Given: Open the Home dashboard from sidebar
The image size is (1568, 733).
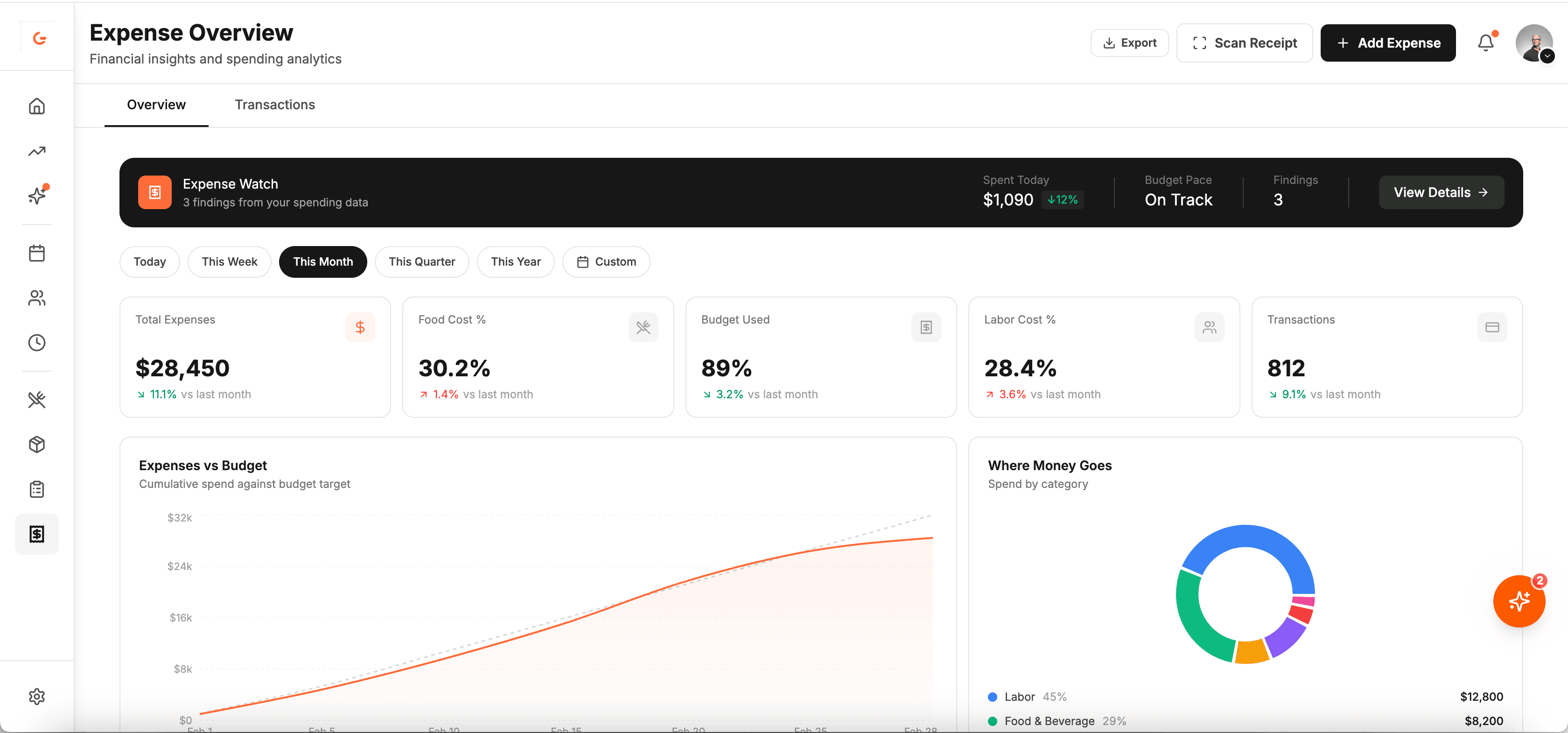Looking at the screenshot, I should pyautogui.click(x=36, y=106).
